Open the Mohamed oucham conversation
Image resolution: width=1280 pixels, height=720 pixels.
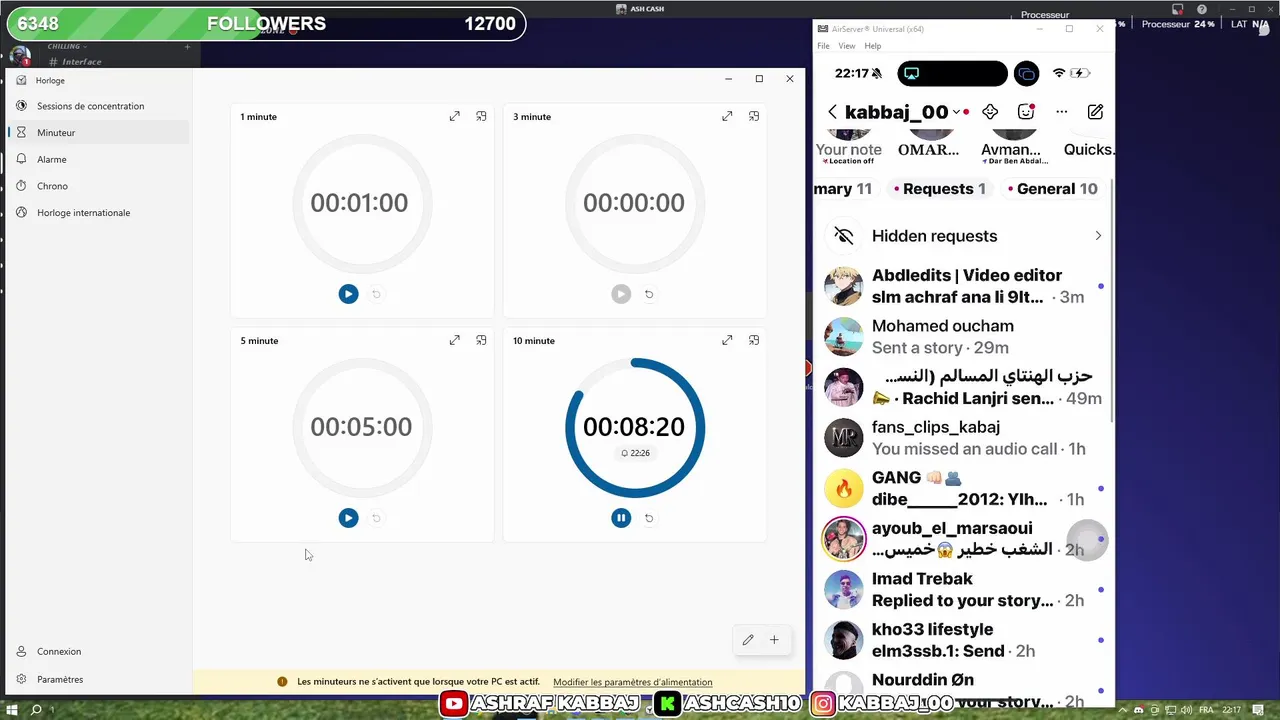[964, 337]
